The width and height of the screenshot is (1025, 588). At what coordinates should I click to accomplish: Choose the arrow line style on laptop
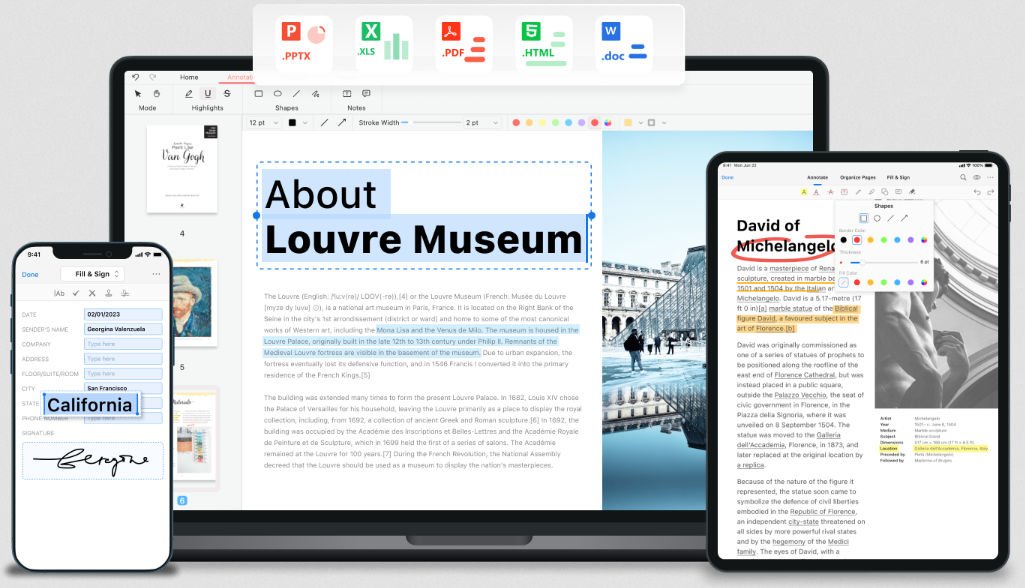tap(342, 122)
